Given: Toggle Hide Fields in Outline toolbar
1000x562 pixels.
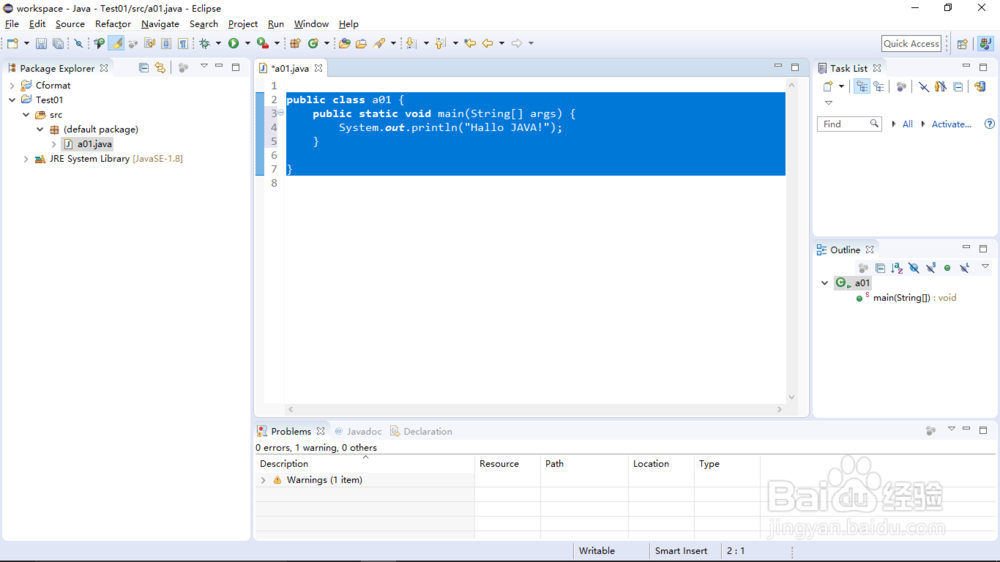Looking at the screenshot, I should click(x=914, y=268).
